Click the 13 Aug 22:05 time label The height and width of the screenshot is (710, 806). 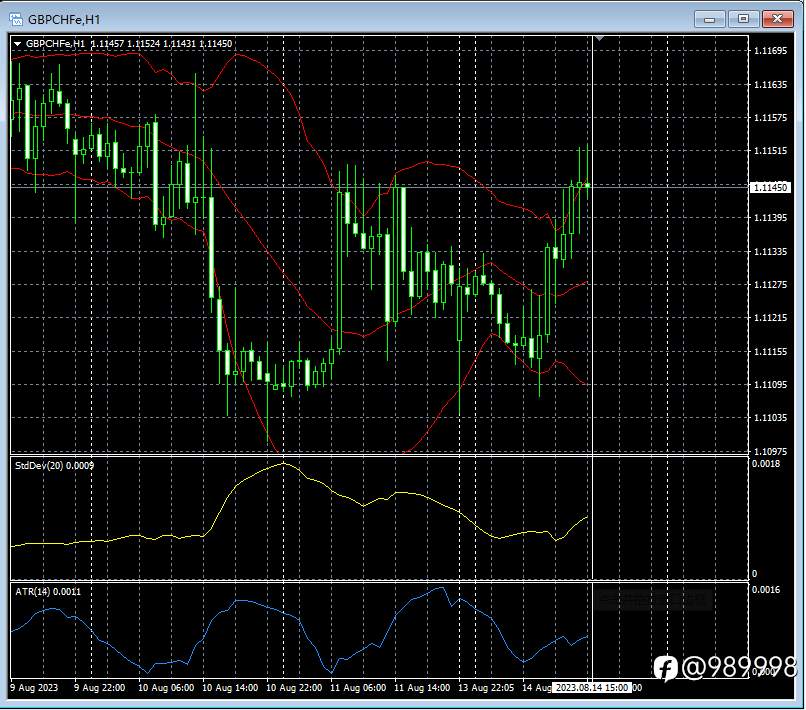point(486,688)
